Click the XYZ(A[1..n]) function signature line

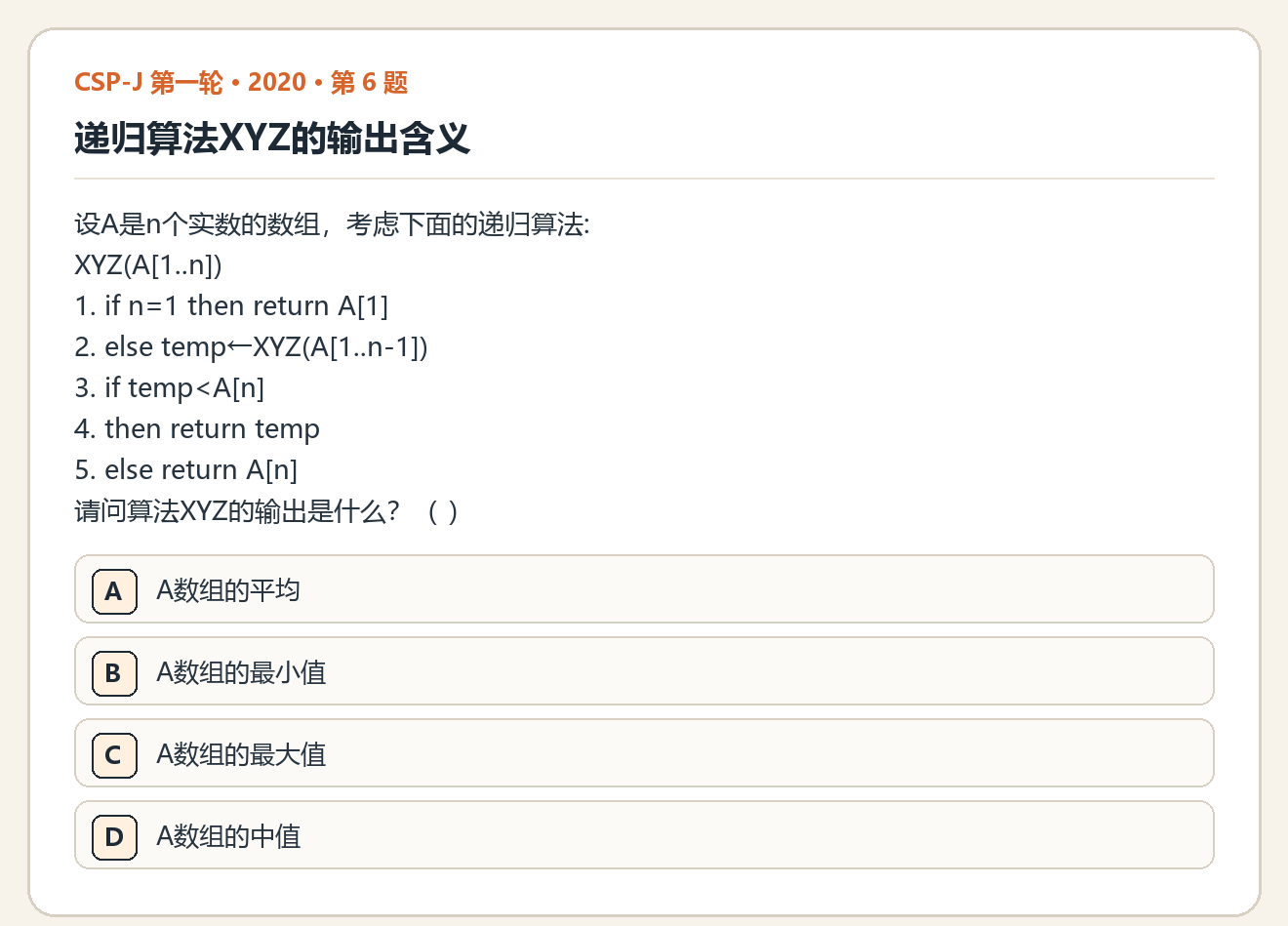coord(148,265)
